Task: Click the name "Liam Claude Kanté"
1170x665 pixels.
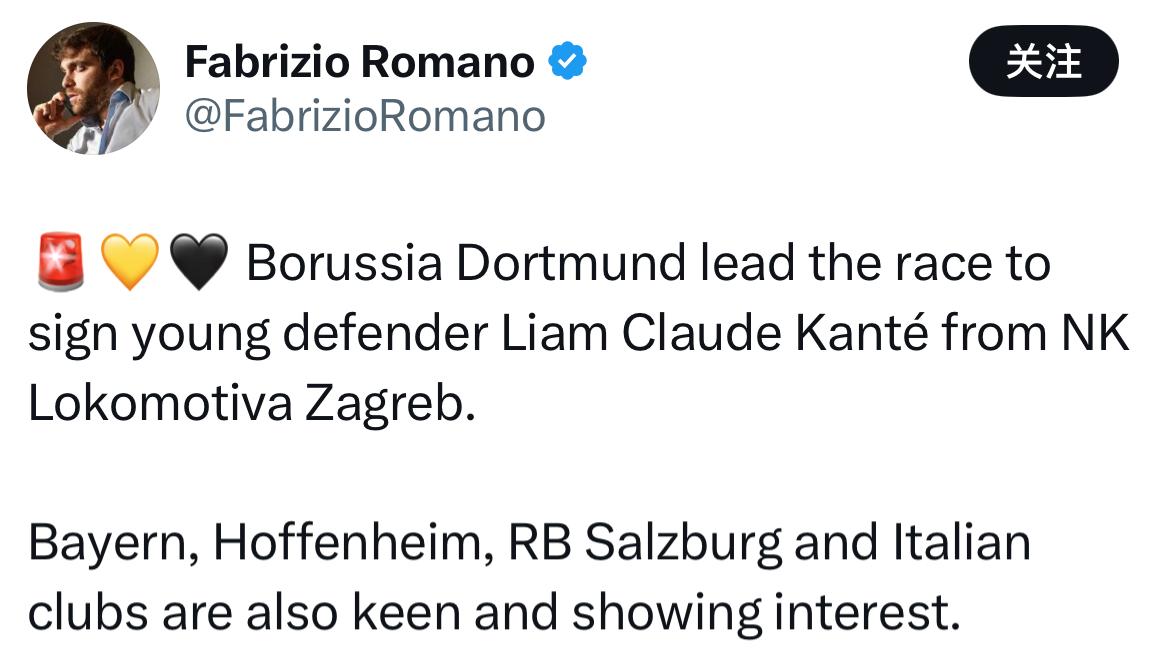Action: [x=715, y=334]
